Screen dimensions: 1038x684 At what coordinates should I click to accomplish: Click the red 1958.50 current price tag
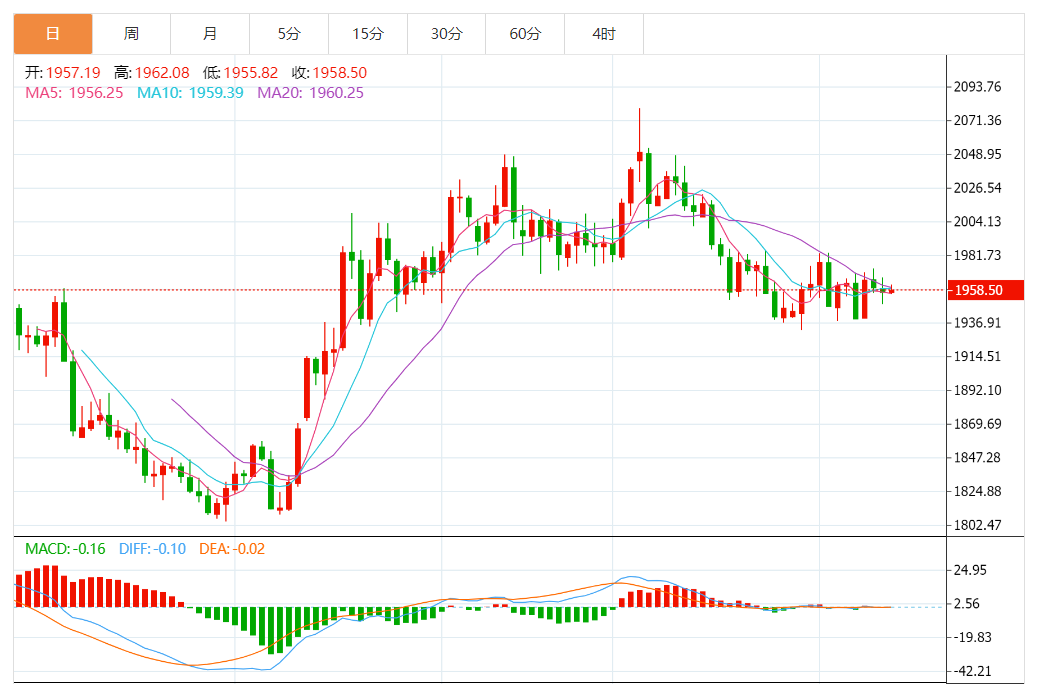click(x=986, y=290)
